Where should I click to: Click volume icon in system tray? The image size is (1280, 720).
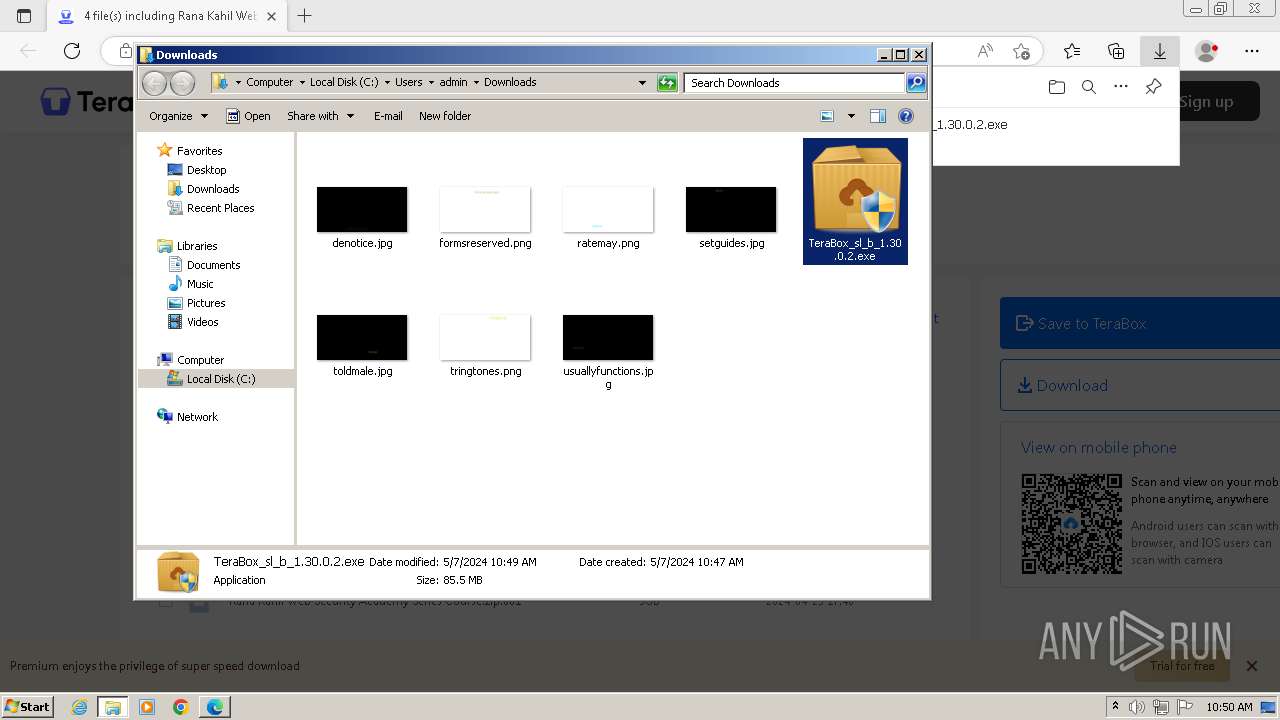point(1137,707)
